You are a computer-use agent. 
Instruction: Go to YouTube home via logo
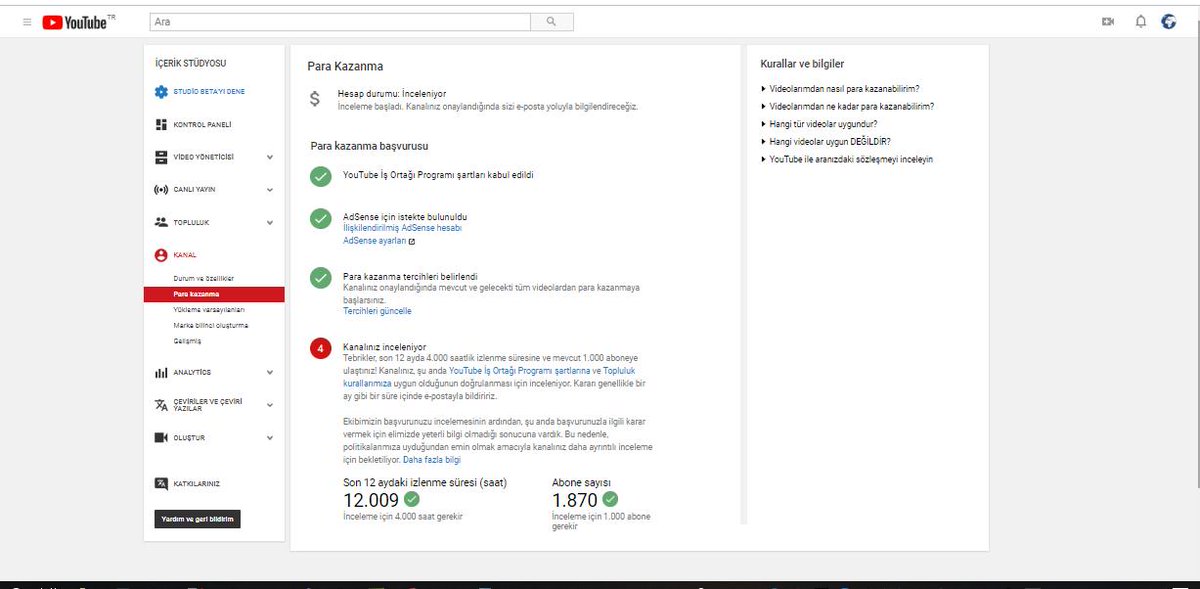coord(78,22)
